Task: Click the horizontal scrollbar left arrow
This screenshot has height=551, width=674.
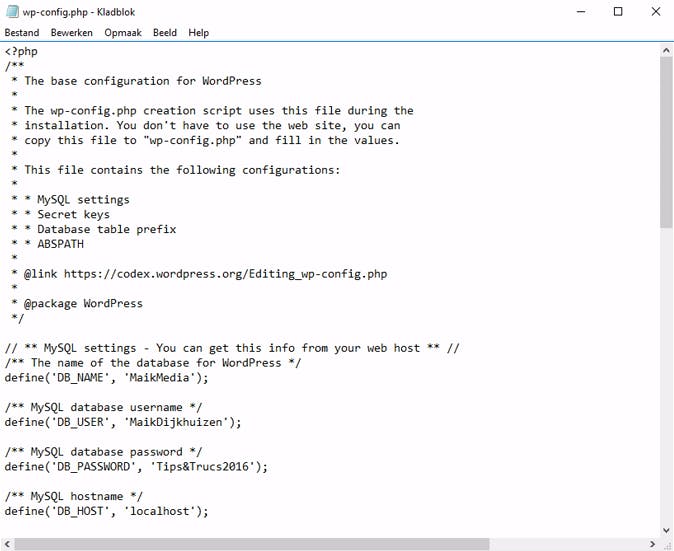Action: tap(8, 544)
